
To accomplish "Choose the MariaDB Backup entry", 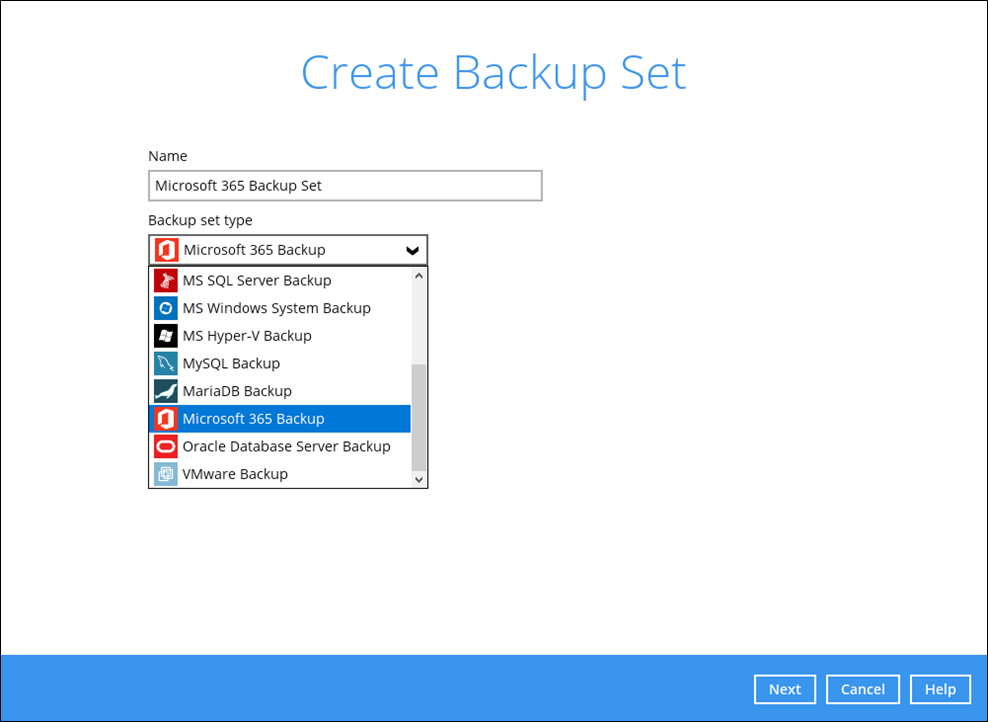I will 280,391.
